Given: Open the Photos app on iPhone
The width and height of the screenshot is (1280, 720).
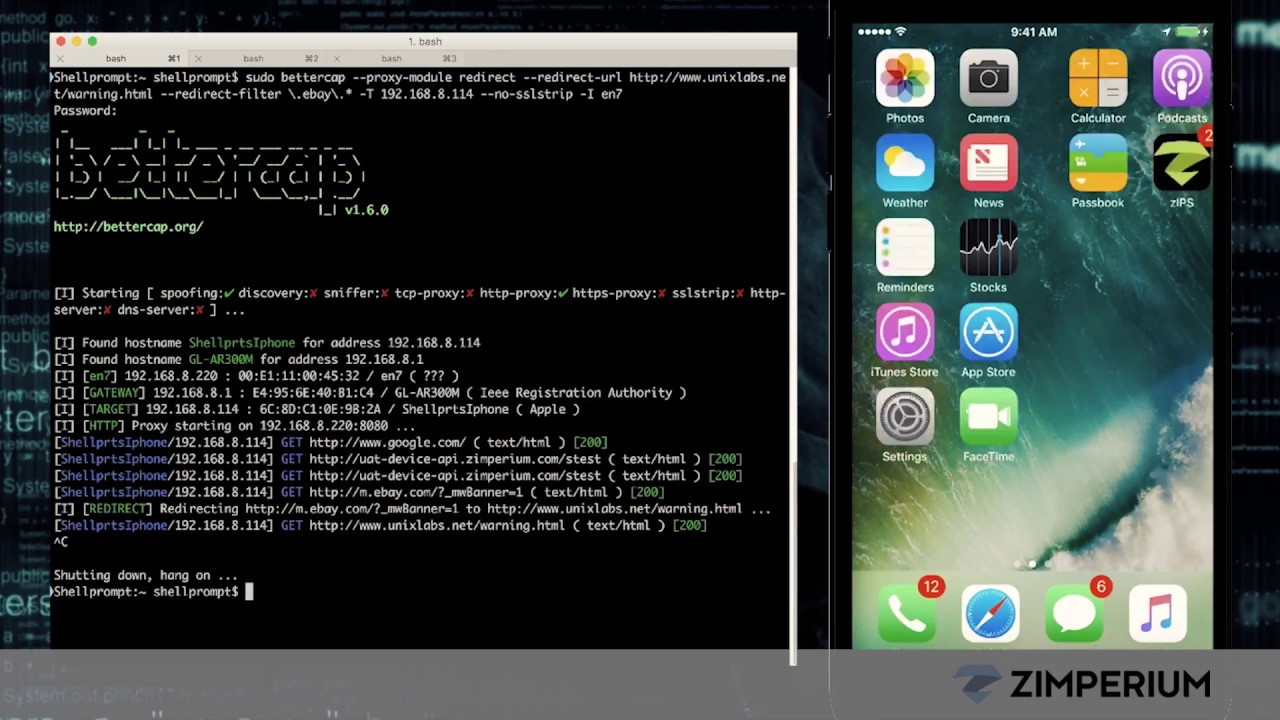Looking at the screenshot, I should click(x=905, y=78).
